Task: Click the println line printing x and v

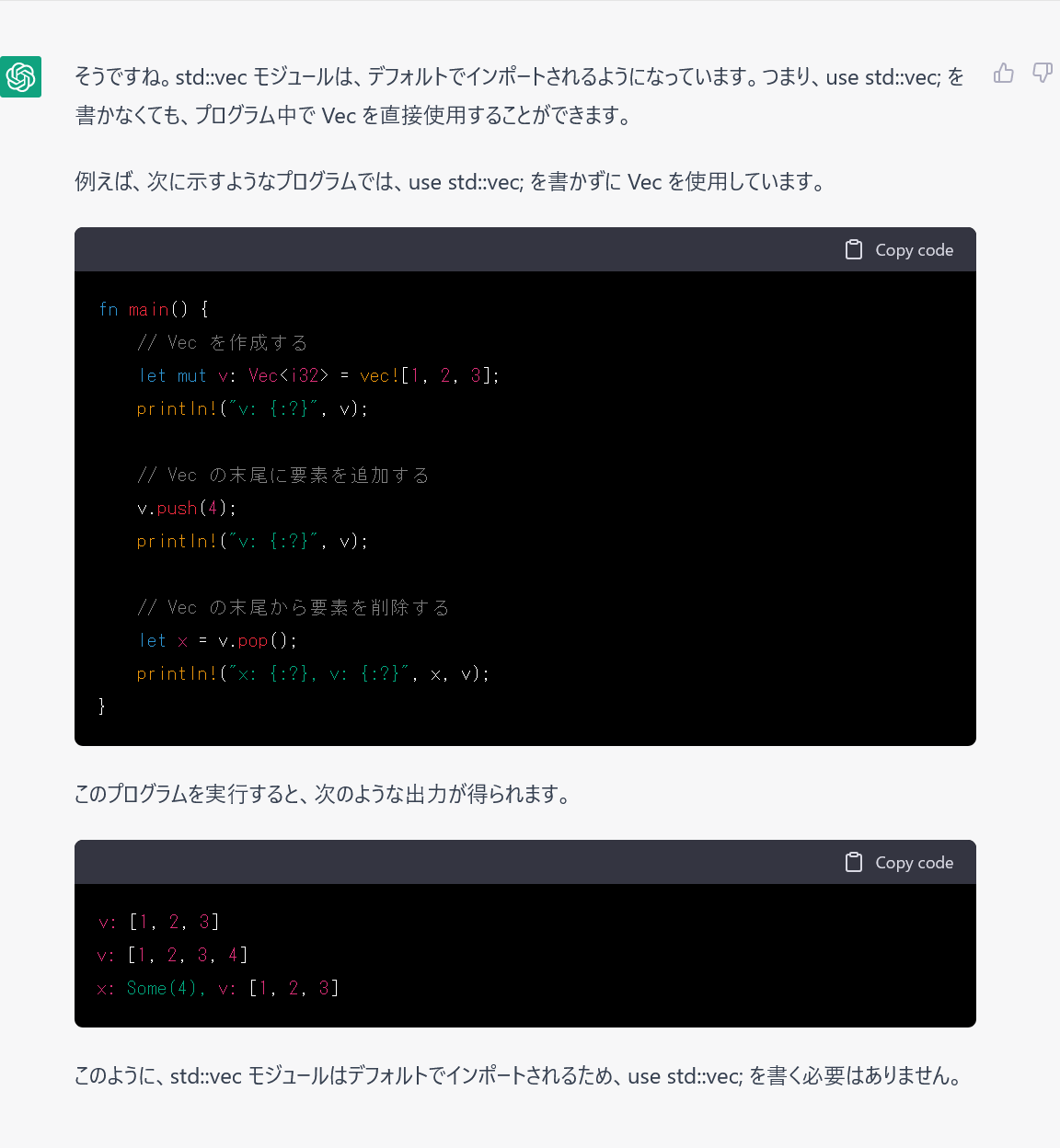Action: 313,673
